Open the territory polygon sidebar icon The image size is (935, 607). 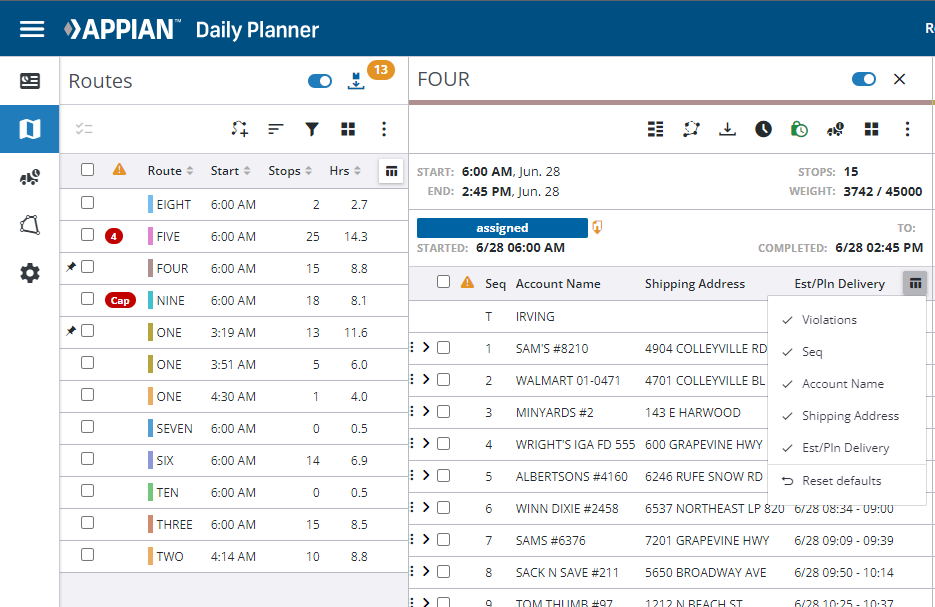click(30, 225)
